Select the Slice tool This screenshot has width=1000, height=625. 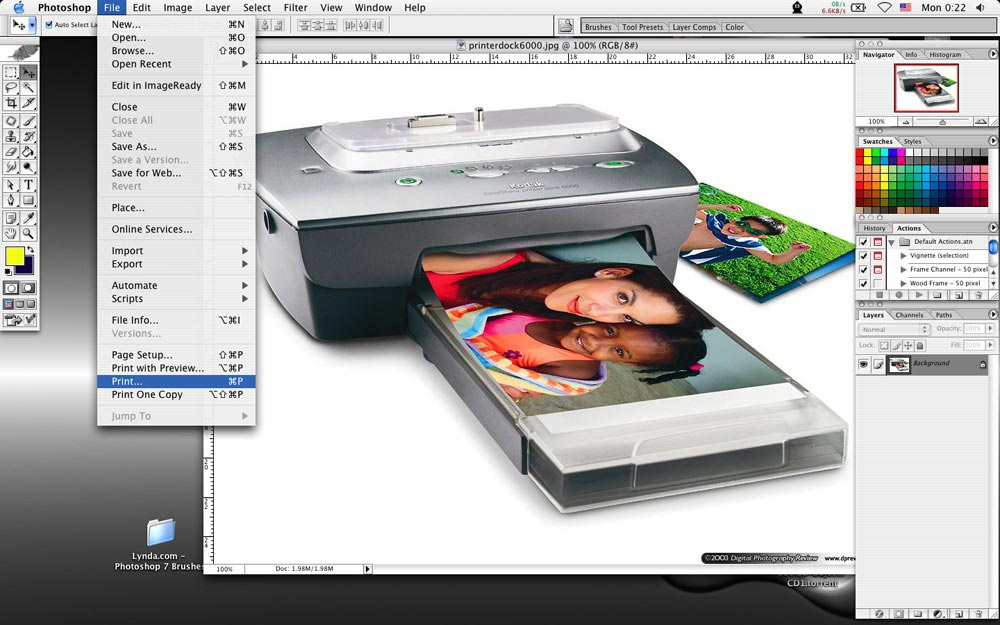28,103
